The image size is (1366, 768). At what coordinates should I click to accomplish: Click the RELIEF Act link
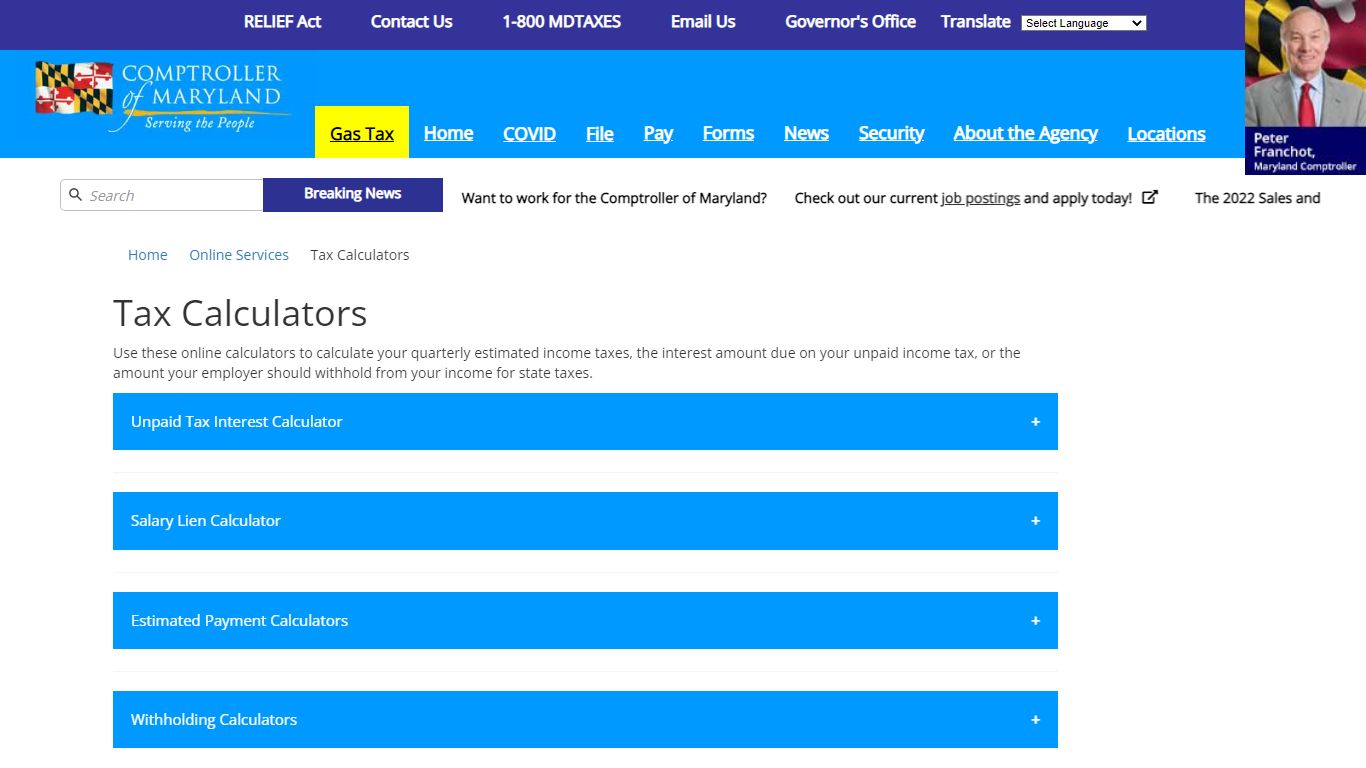point(282,21)
